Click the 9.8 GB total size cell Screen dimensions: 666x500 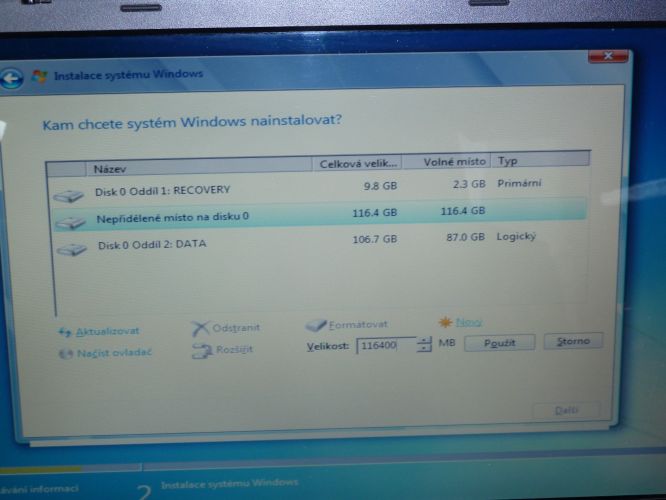[380, 186]
